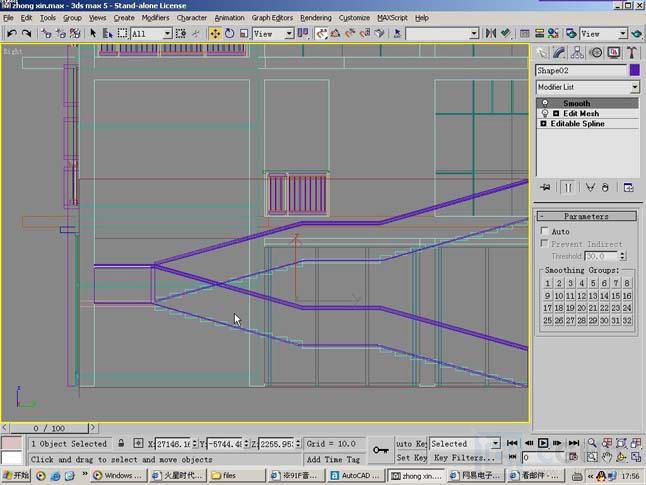
Task: Open the Modifiers menu
Action: click(155, 18)
